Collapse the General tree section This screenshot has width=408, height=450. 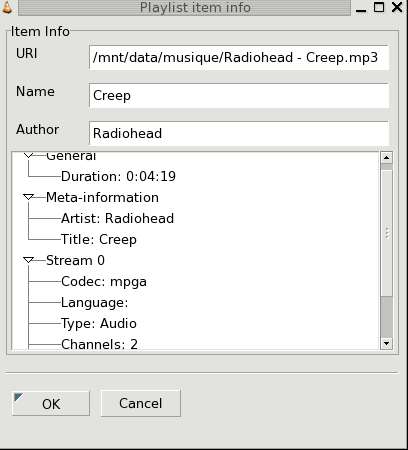click(29, 155)
